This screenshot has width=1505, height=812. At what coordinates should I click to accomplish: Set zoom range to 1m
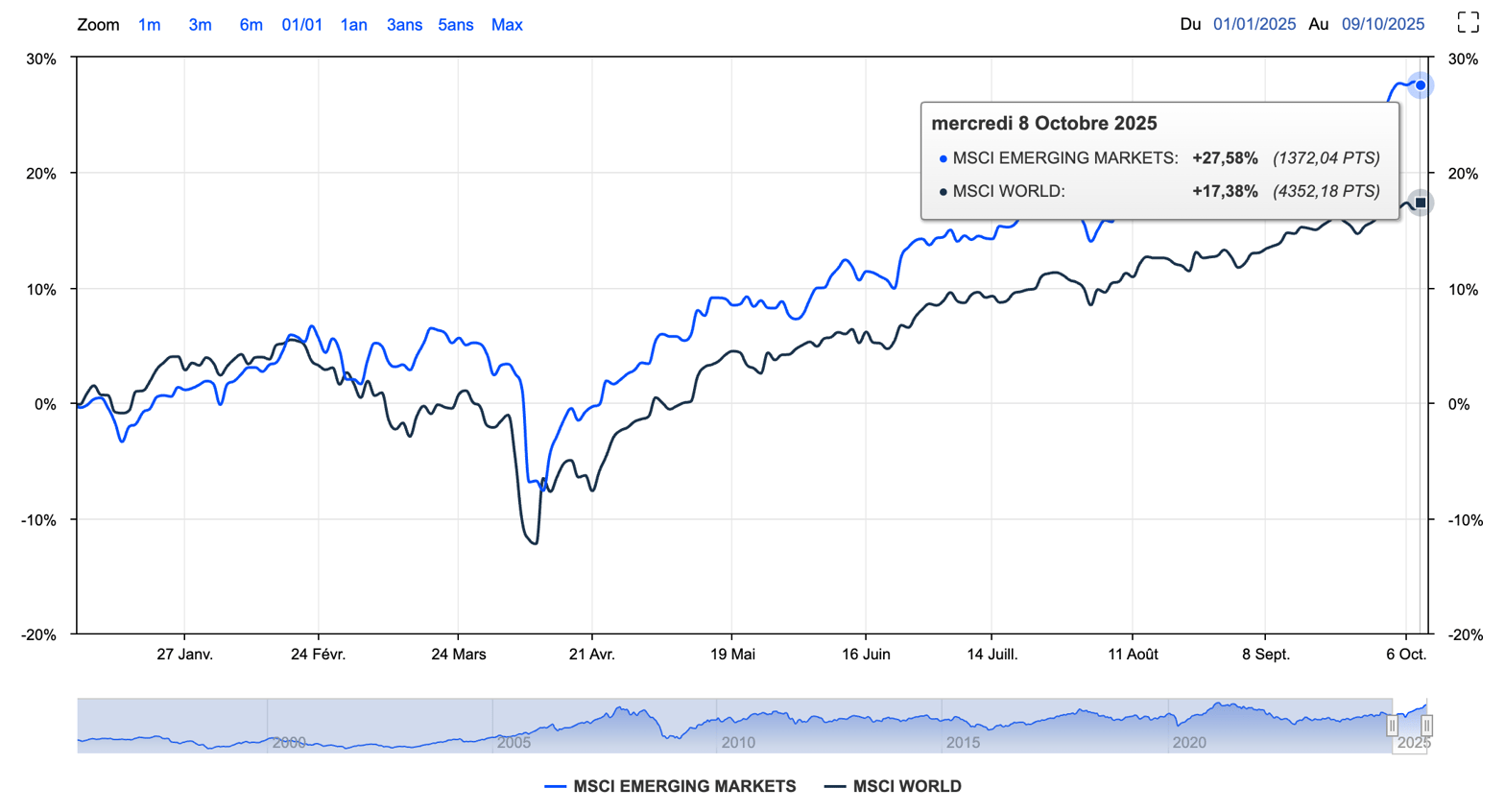[x=149, y=25]
